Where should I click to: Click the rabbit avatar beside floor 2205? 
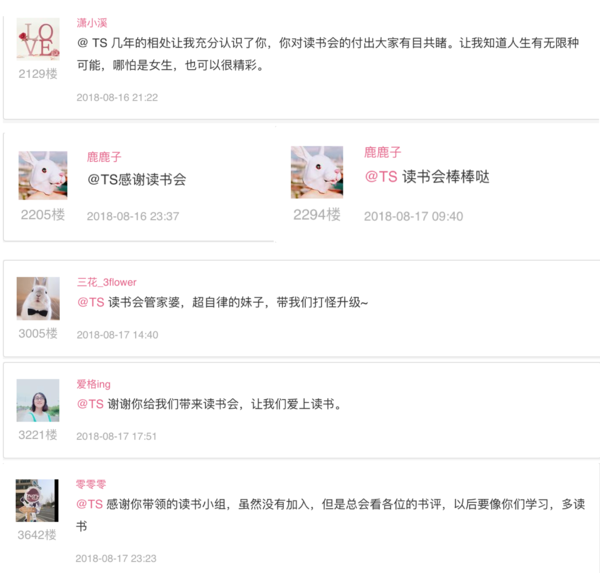(x=43, y=175)
